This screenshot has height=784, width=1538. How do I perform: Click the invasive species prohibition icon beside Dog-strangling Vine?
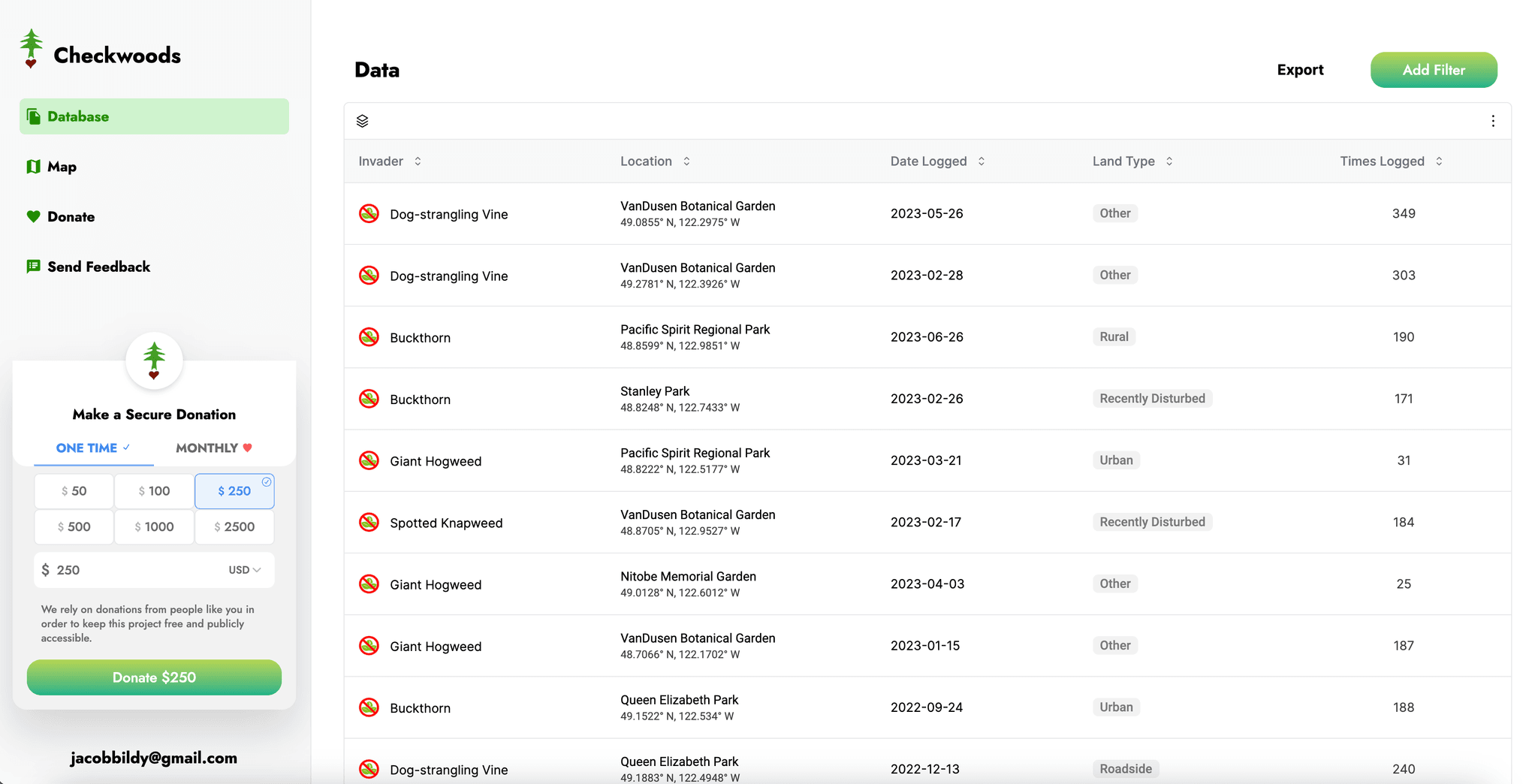pos(369,213)
